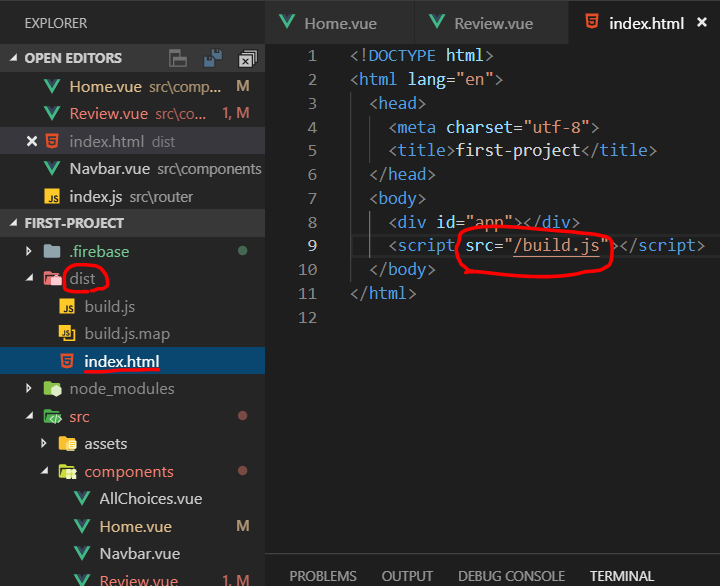Click the .firebase folder icon
This screenshot has width=720, height=586.
coord(52,251)
